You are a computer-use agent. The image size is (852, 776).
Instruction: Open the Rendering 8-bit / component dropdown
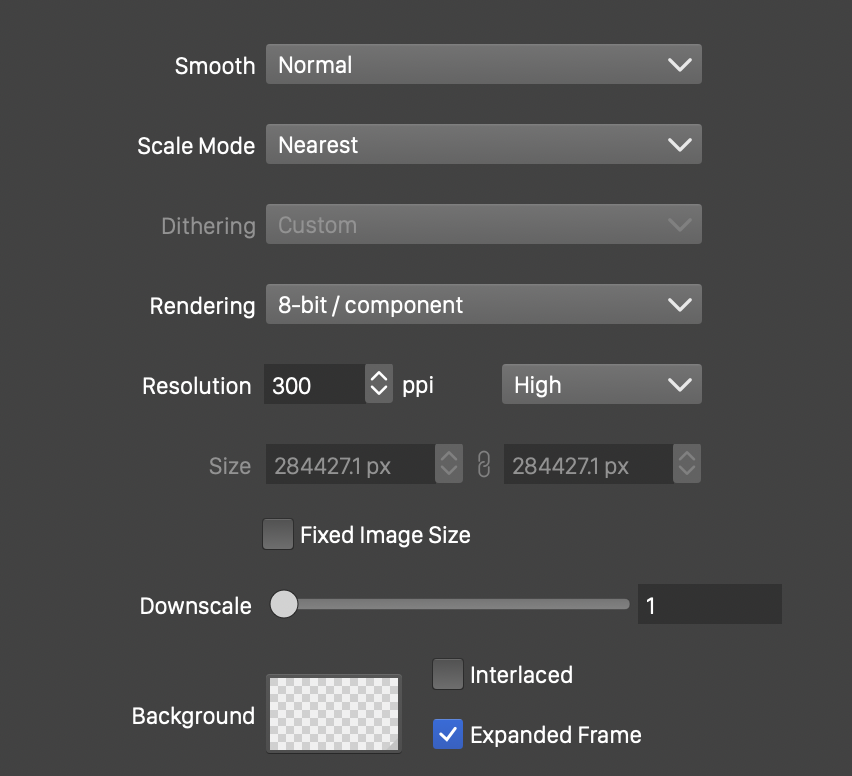[482, 305]
